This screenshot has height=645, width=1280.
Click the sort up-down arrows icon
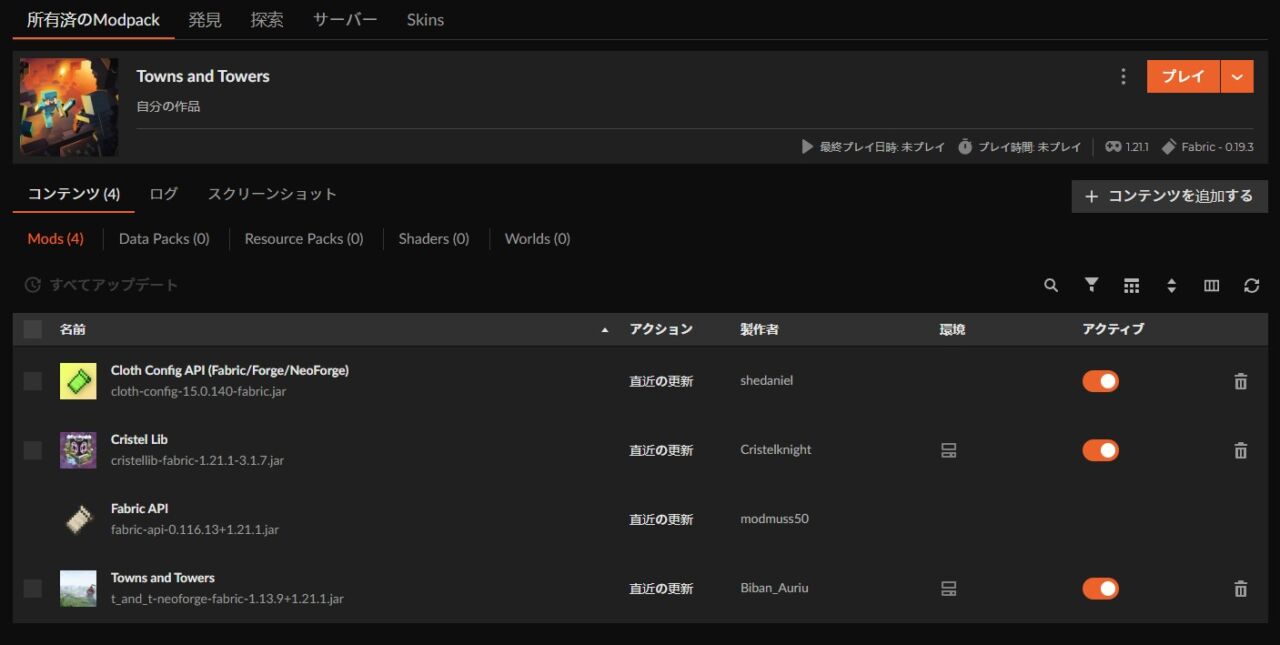pyautogui.click(x=1171, y=285)
